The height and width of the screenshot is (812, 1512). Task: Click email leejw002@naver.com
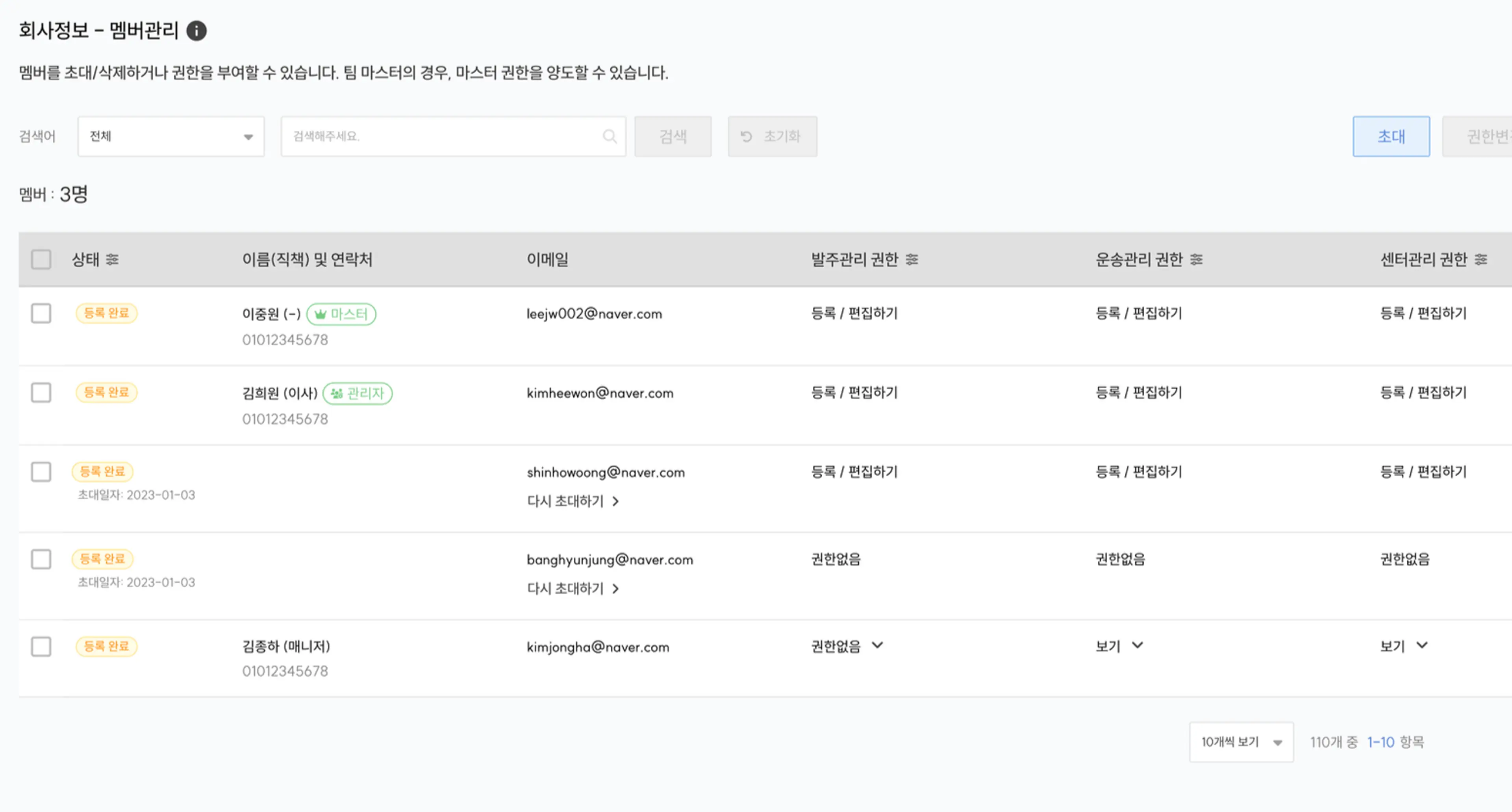coord(594,314)
